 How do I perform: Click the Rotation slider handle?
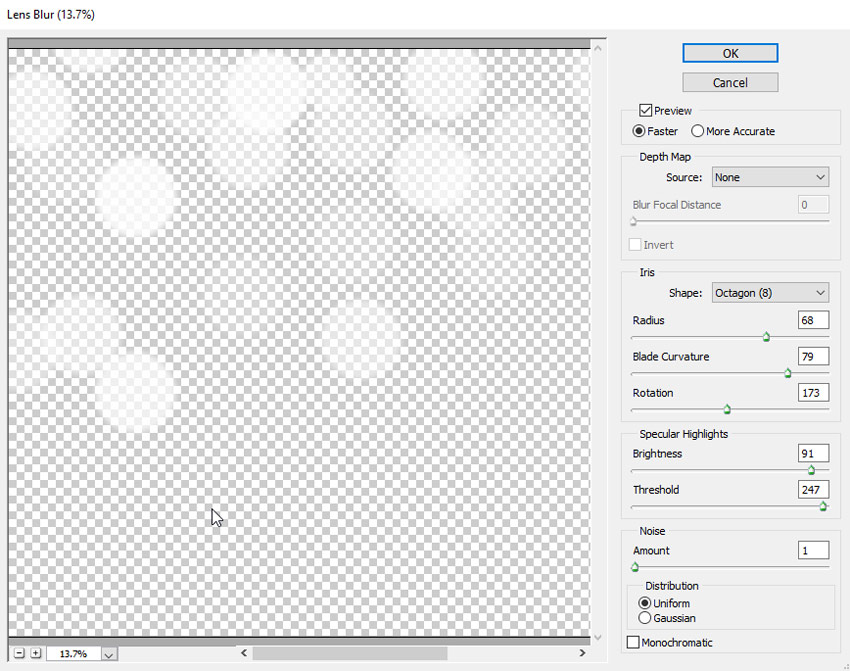click(x=727, y=409)
